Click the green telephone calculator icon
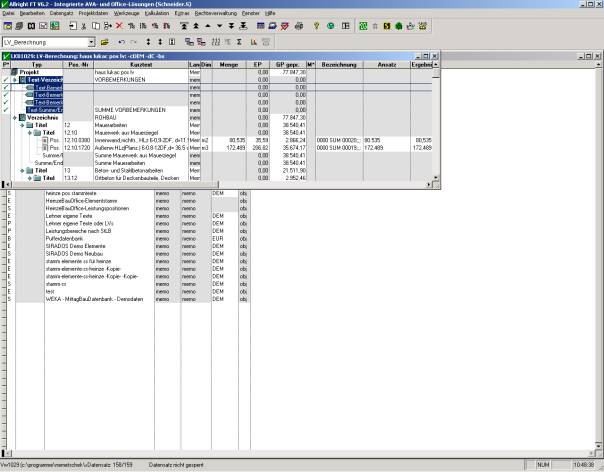604x472 pixels. tap(55, 26)
